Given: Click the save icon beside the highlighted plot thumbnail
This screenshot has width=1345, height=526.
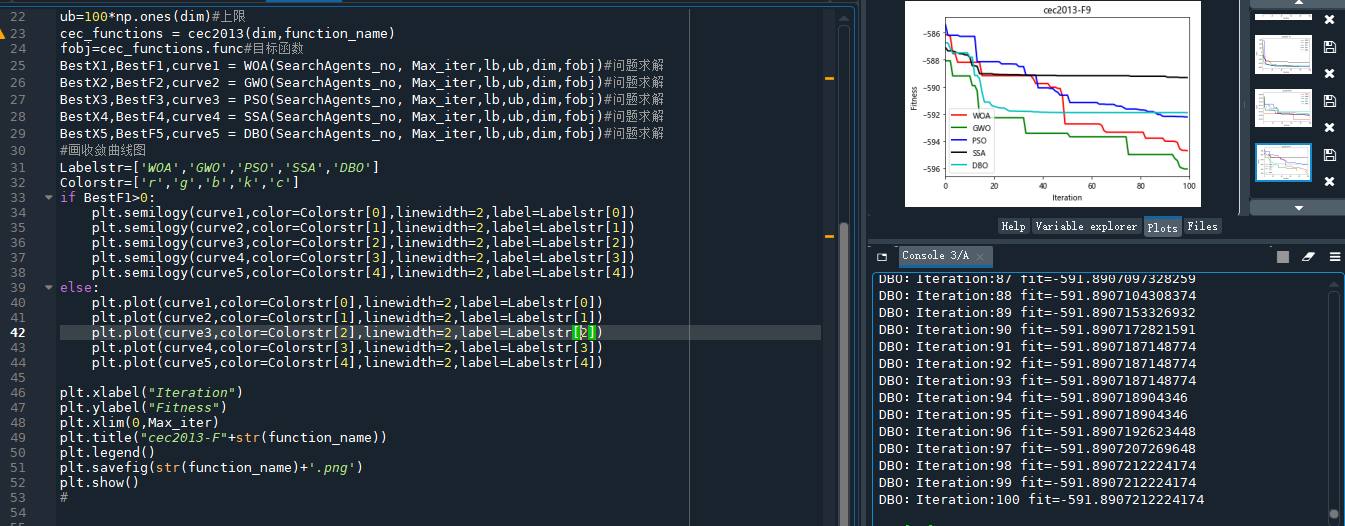Looking at the screenshot, I should coord(1329,155).
